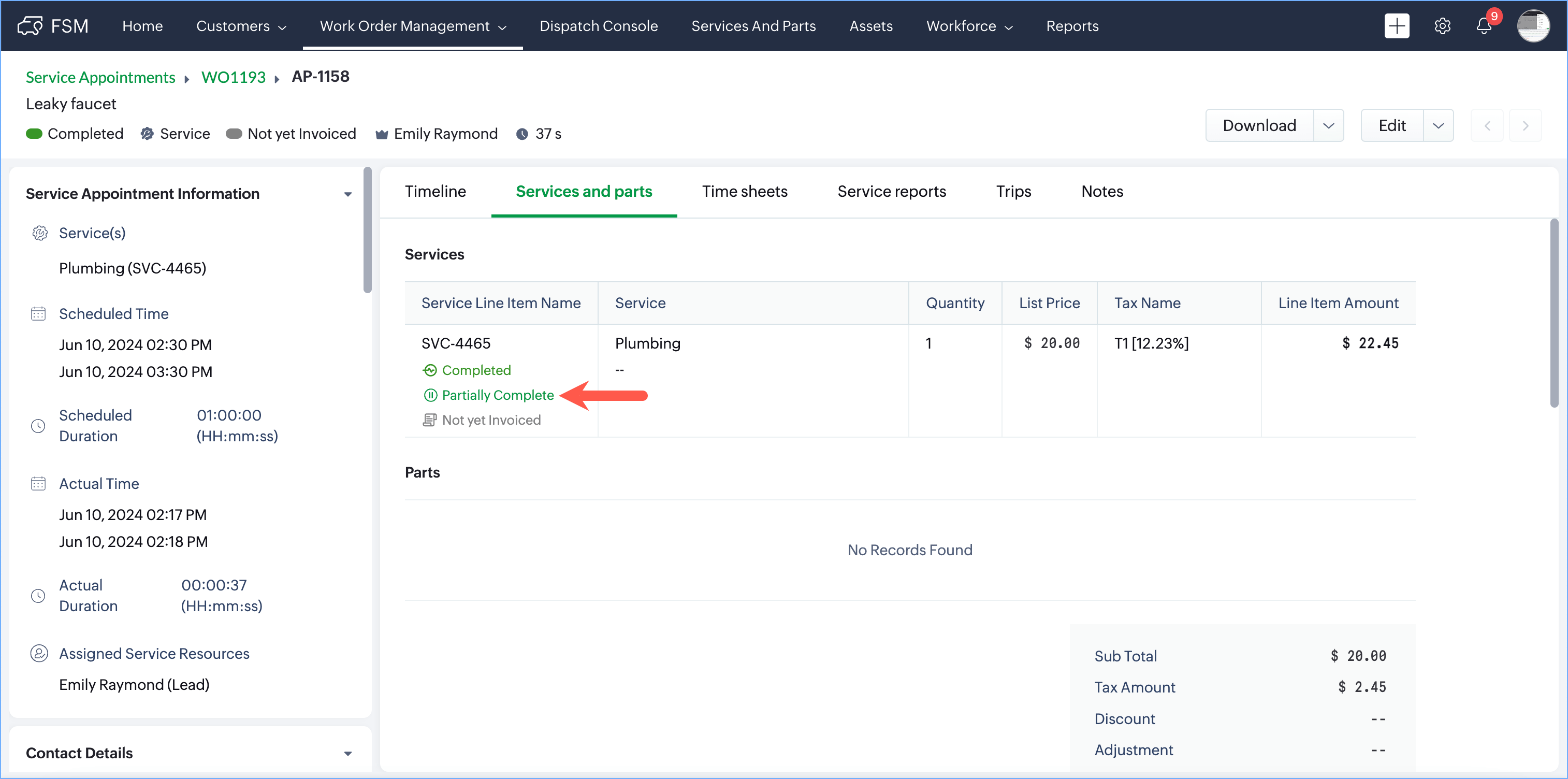
Task: Click the plus create-new icon
Action: point(1397,26)
